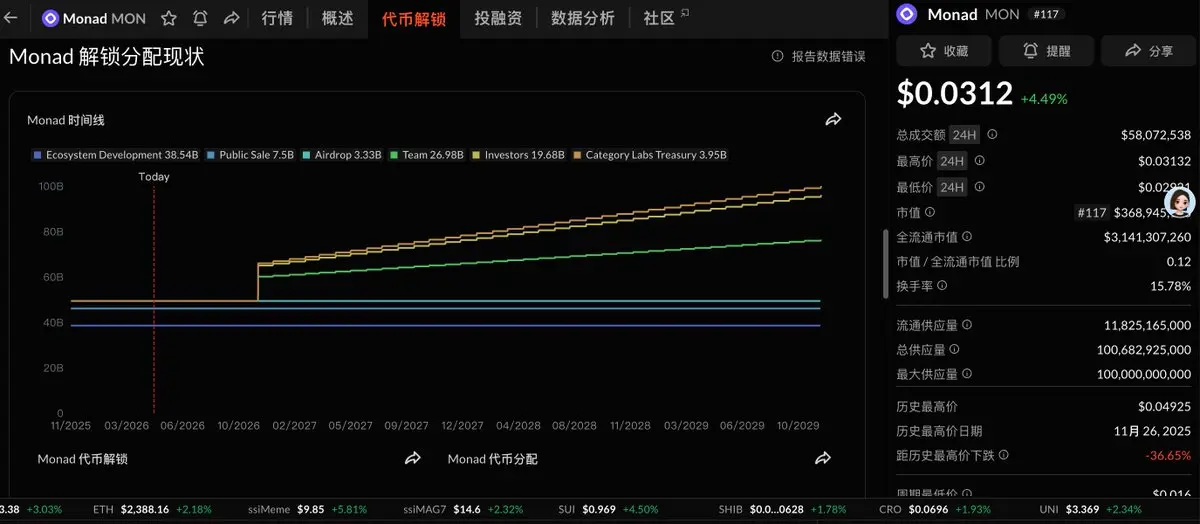Image resolution: width=1200 pixels, height=524 pixels.
Task: Toggle Public Sale 7.5B legend series
Action: click(x=250, y=155)
